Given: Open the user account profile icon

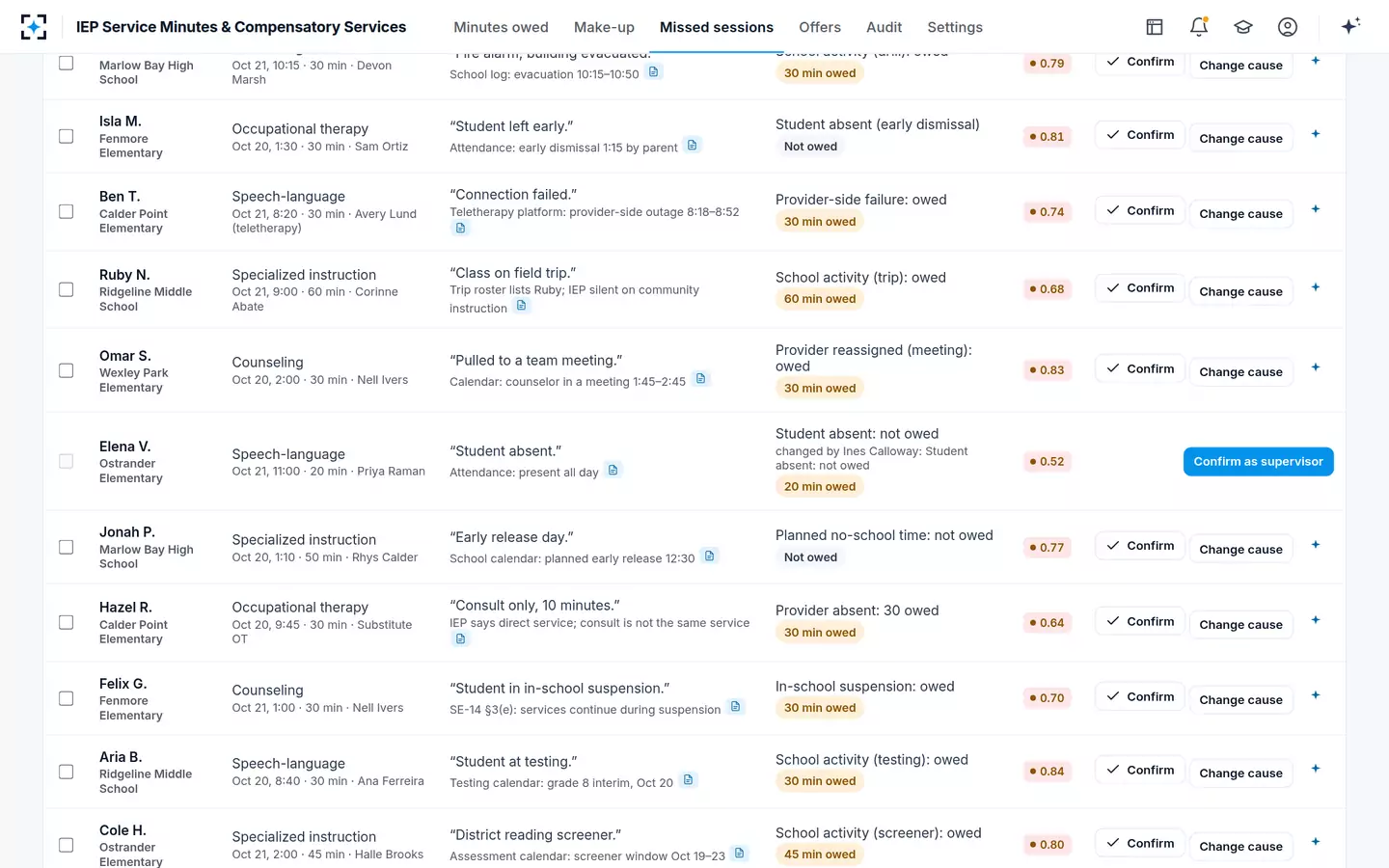Looking at the screenshot, I should pyautogui.click(x=1288, y=27).
